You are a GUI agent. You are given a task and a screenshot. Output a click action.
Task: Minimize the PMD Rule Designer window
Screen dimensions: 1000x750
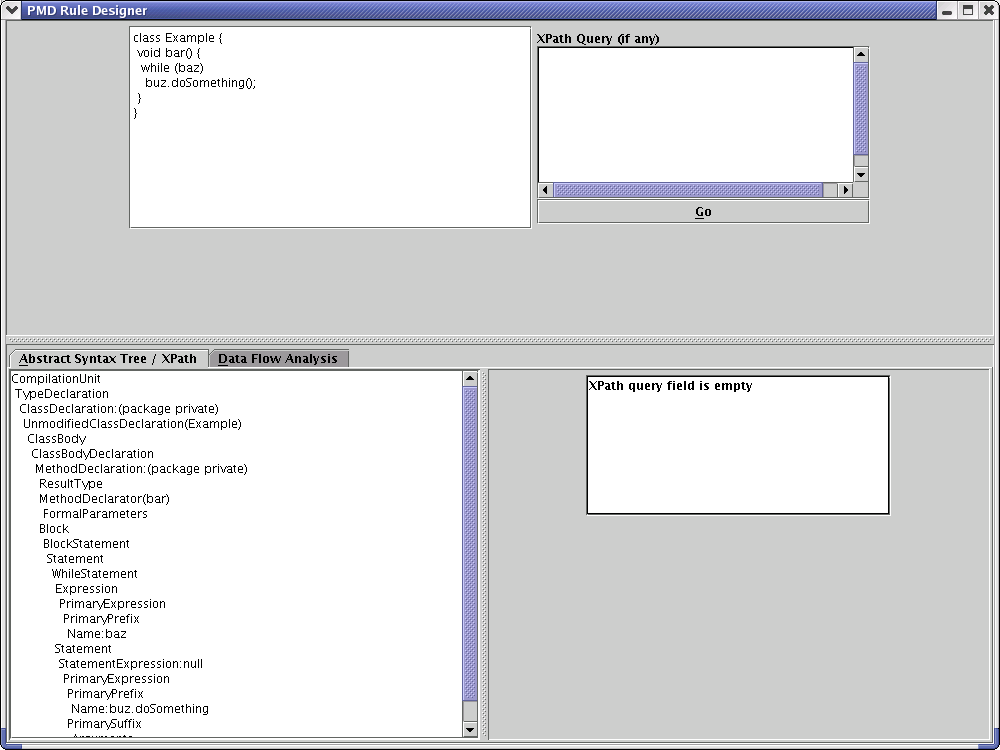point(947,10)
